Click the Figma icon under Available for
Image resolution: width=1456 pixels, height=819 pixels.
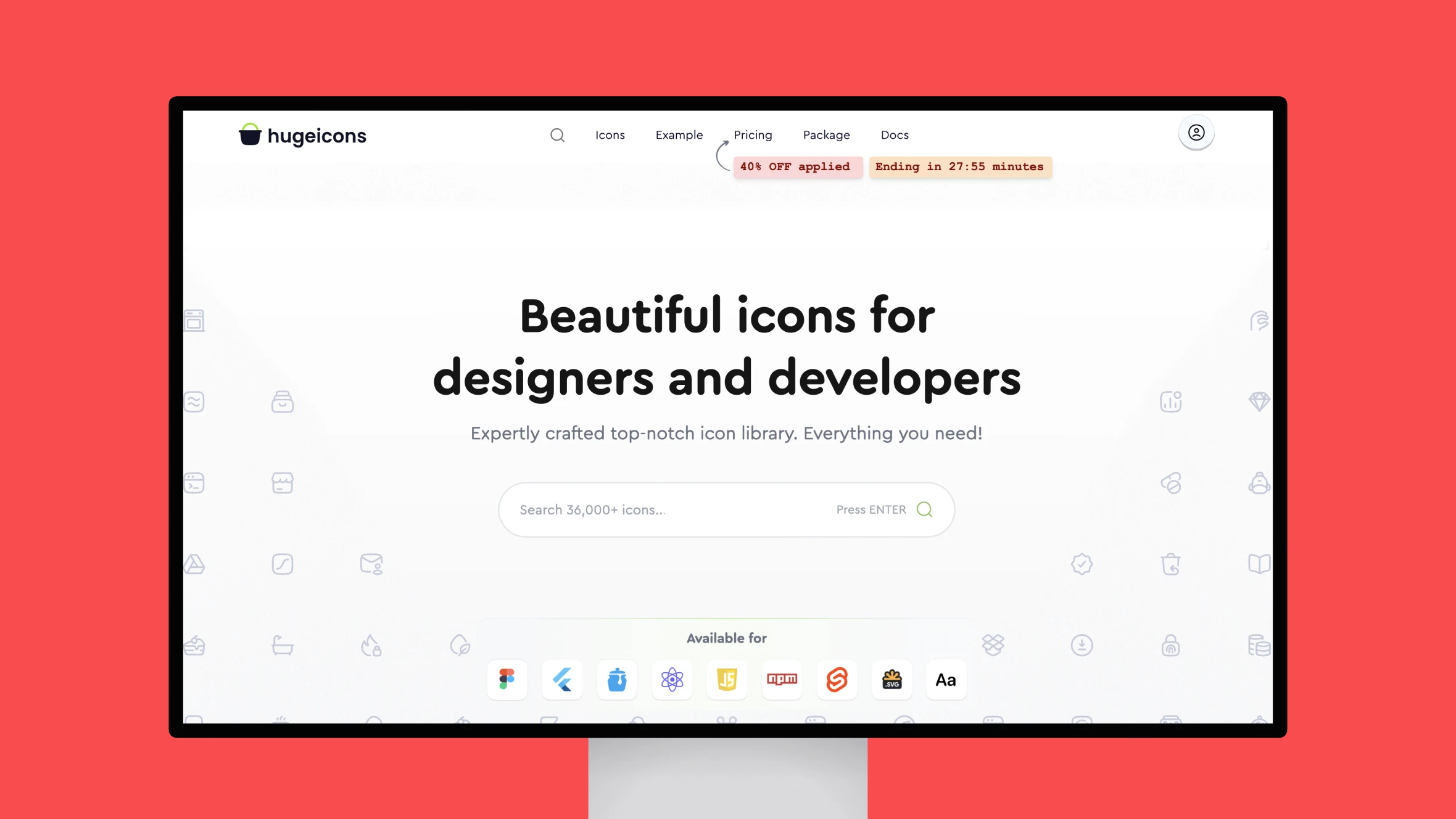(507, 679)
